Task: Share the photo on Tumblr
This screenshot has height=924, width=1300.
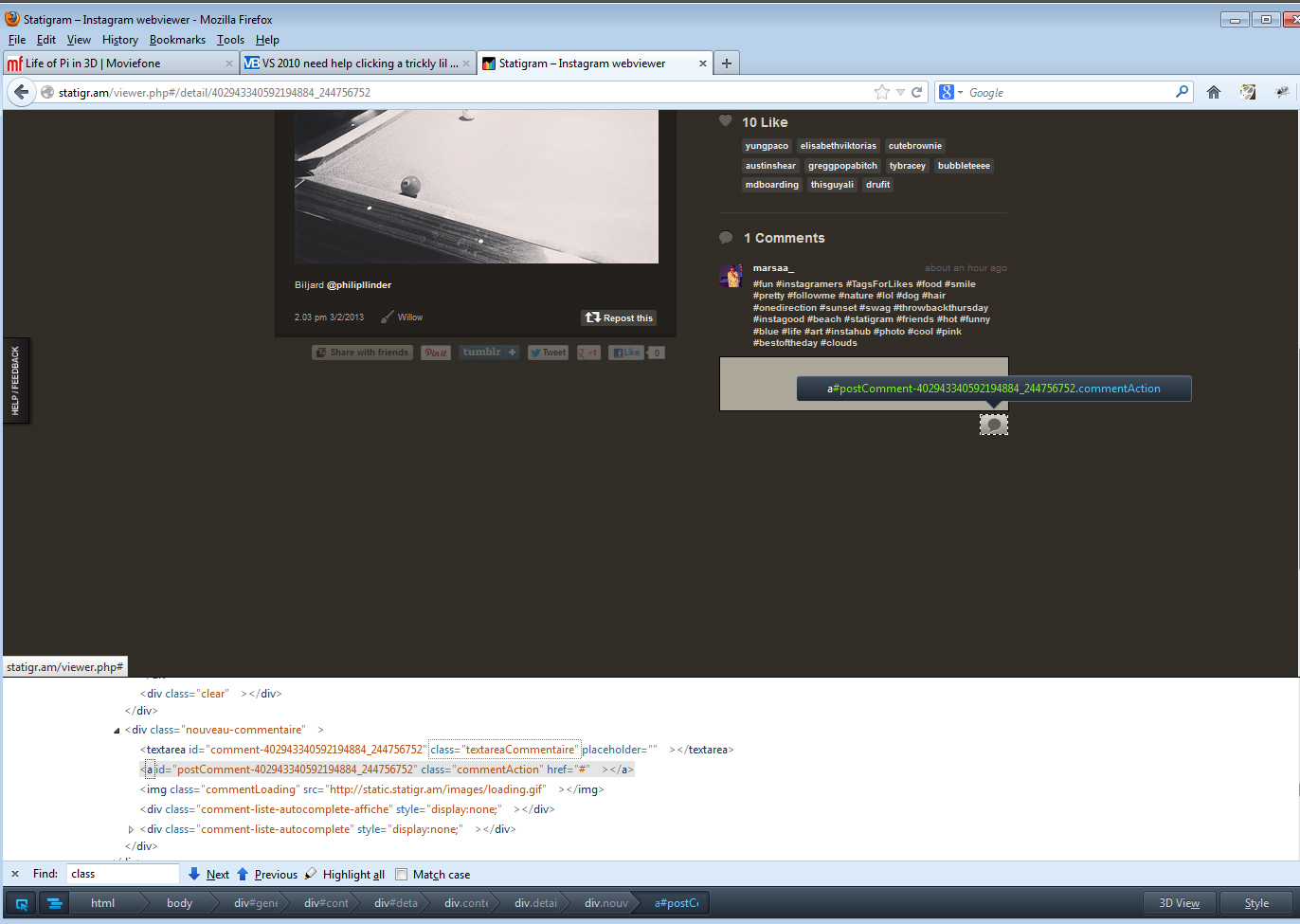Action: (x=490, y=353)
